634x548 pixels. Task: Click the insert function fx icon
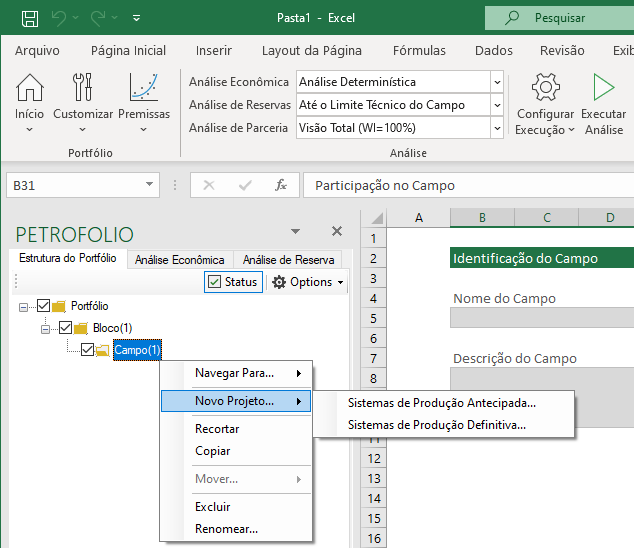click(281, 185)
